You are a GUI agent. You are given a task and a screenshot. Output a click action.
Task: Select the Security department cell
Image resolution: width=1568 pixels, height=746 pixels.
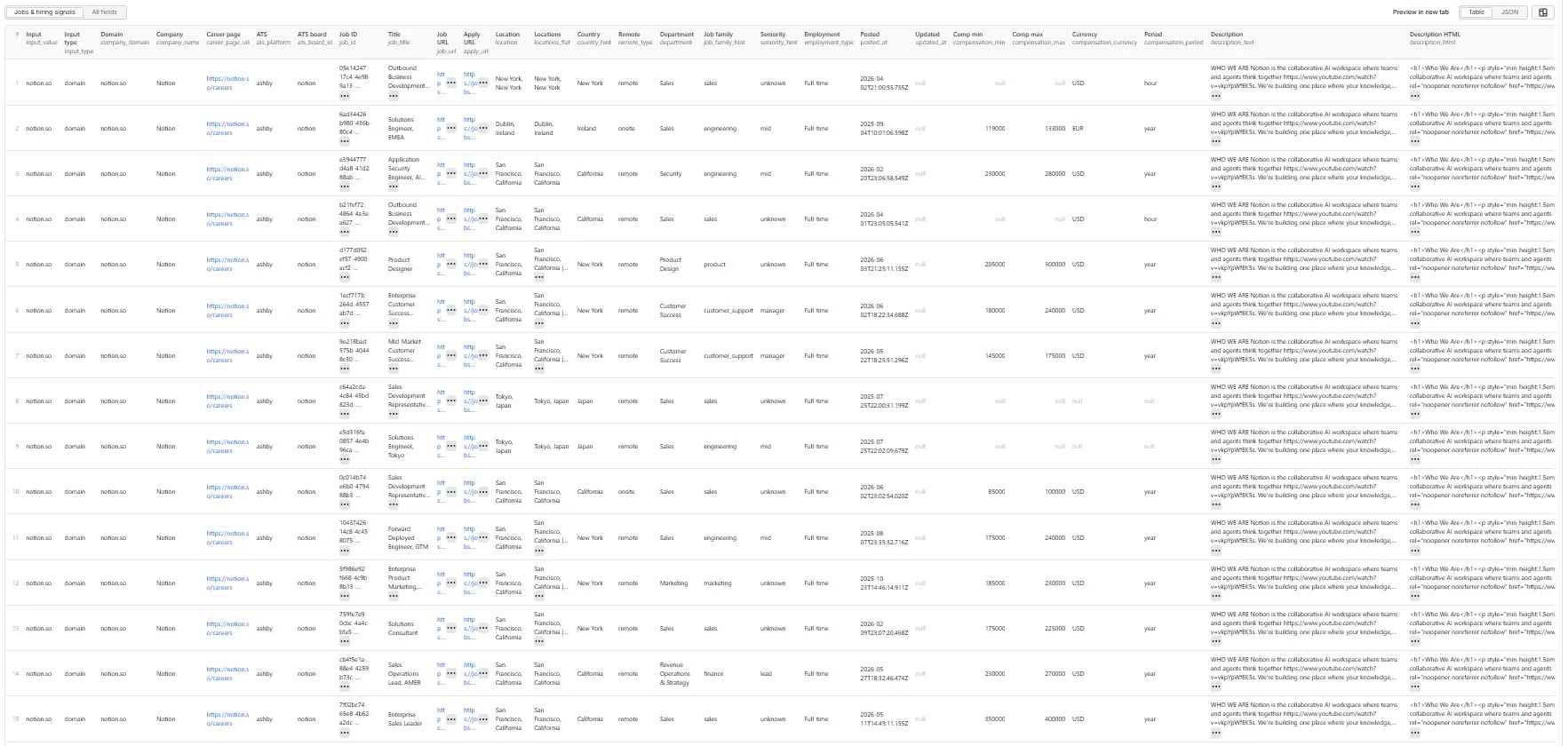click(671, 173)
